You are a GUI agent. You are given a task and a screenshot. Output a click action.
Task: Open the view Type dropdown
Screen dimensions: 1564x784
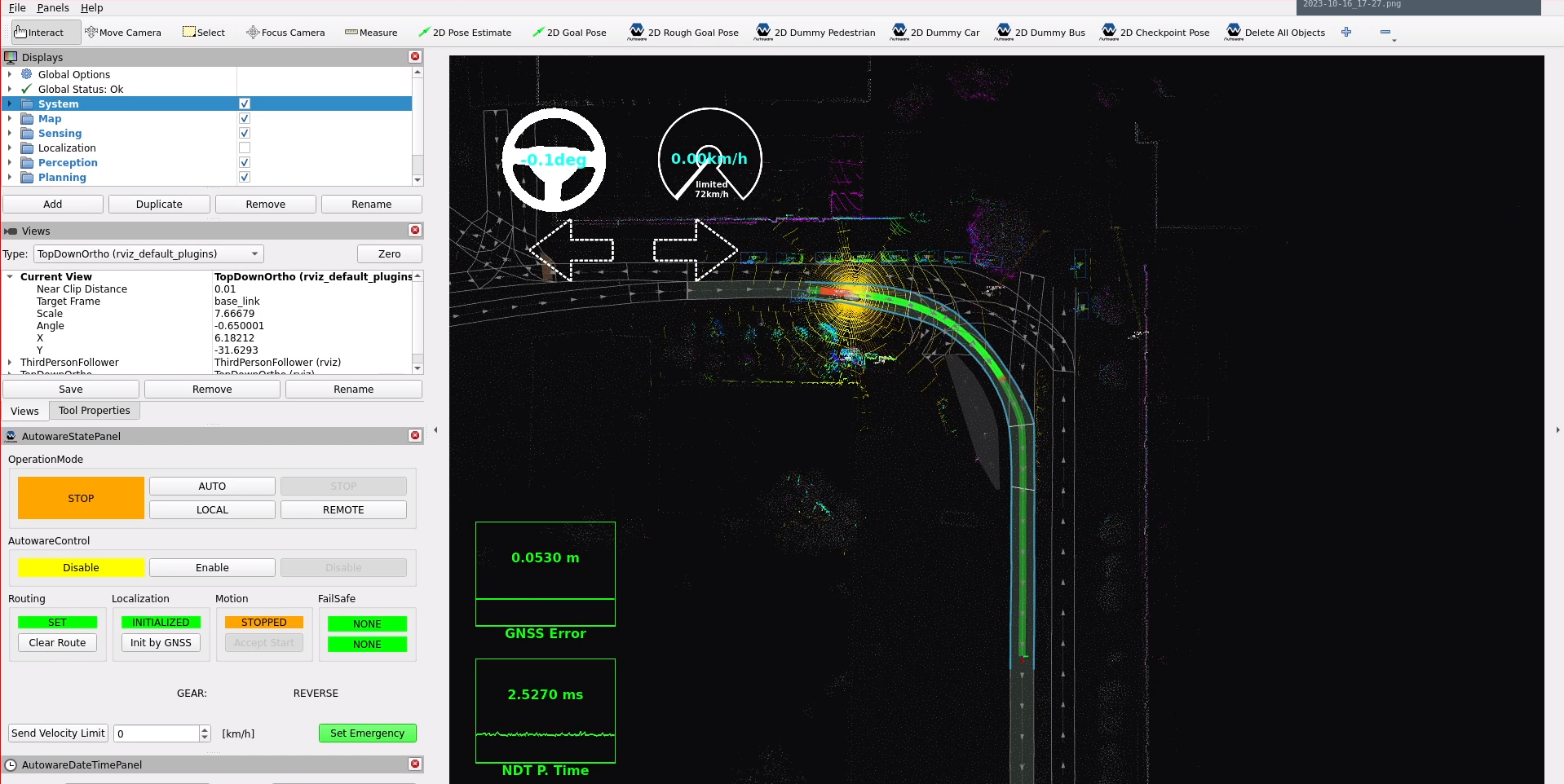149,254
